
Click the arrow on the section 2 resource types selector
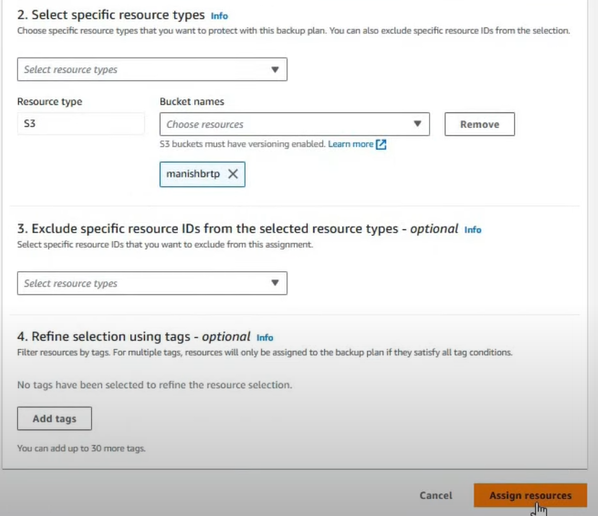275,69
